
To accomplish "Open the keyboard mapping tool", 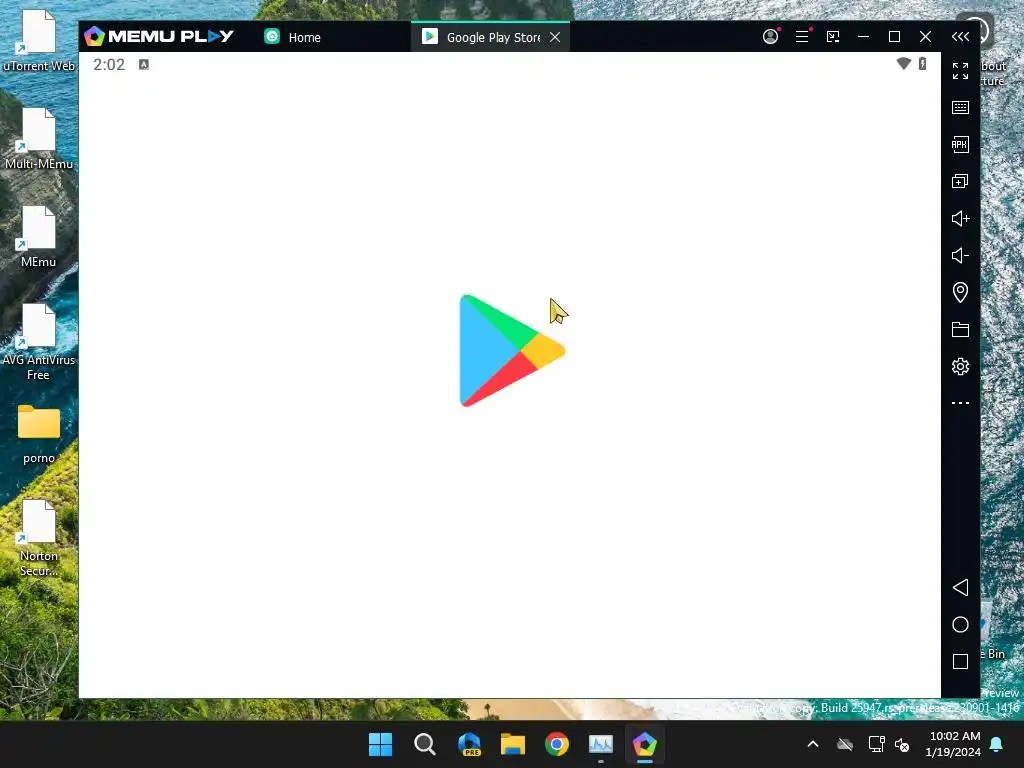I will pos(960,107).
